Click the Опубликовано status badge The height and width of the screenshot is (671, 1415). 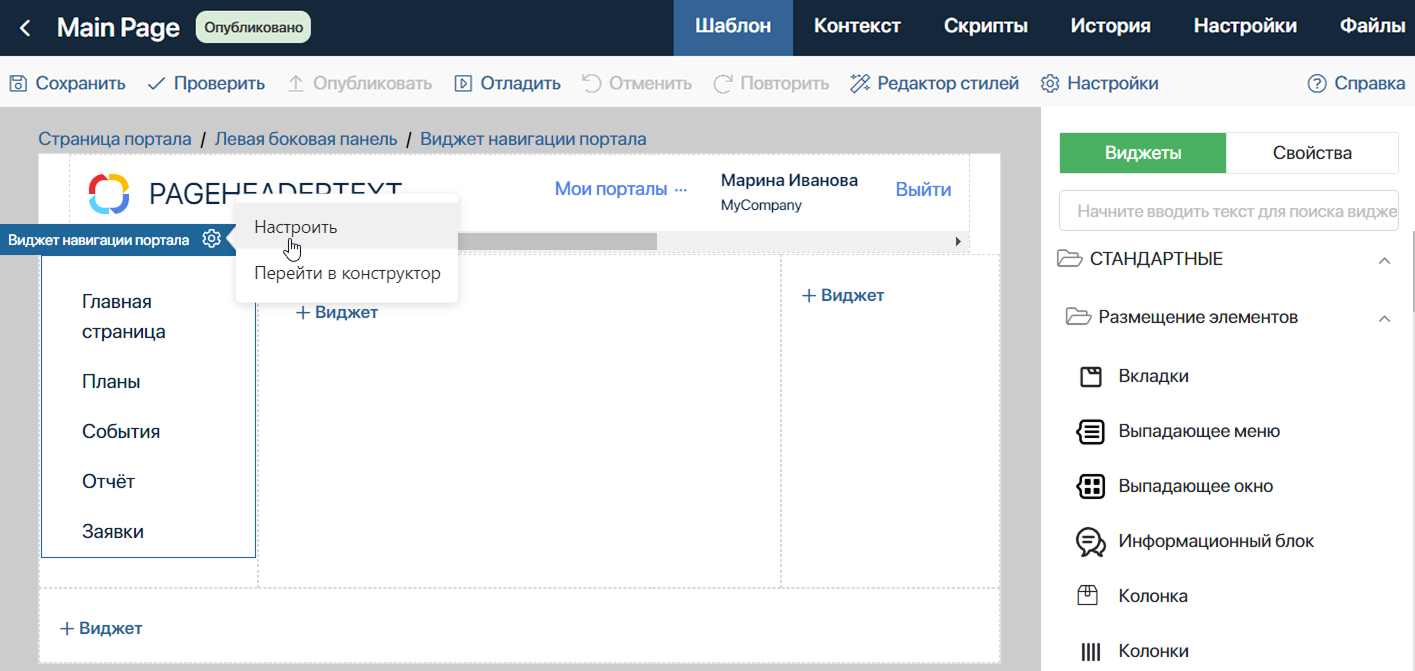[x=253, y=28]
